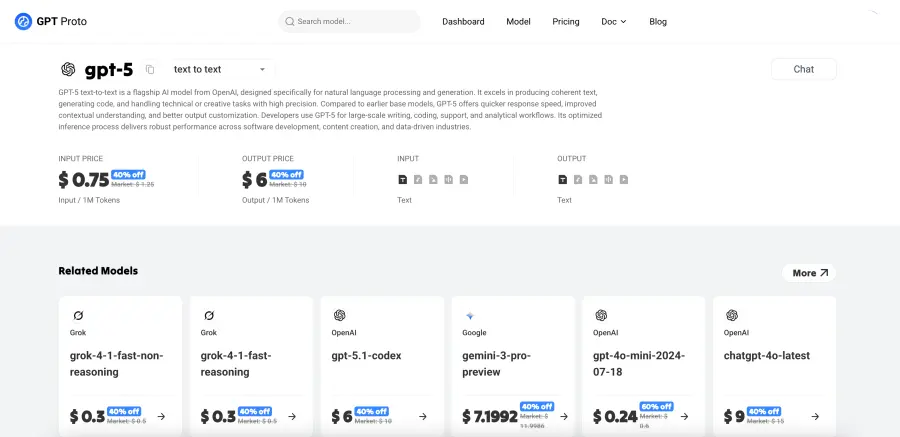Image resolution: width=900 pixels, height=437 pixels.
Task: Visit the Blog link in navbar
Action: (x=657, y=21)
